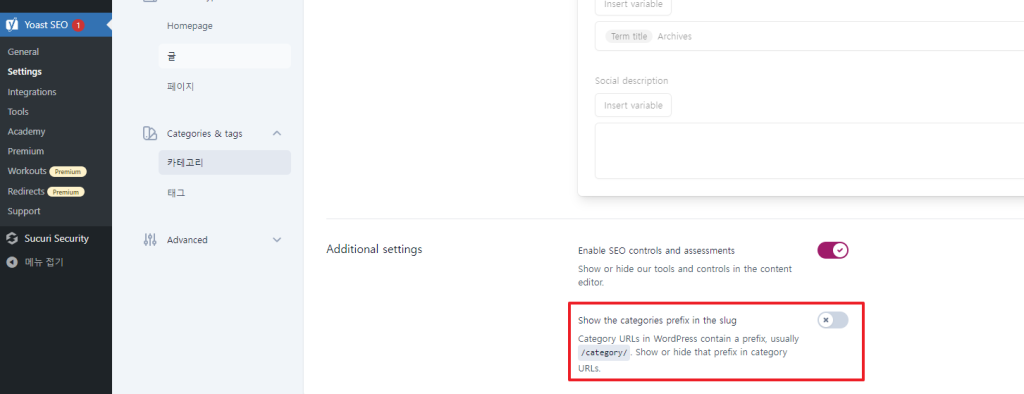Select 카테고리 in settings sidebar
Viewport: 1024px width, 394px height.
[x=225, y=163]
